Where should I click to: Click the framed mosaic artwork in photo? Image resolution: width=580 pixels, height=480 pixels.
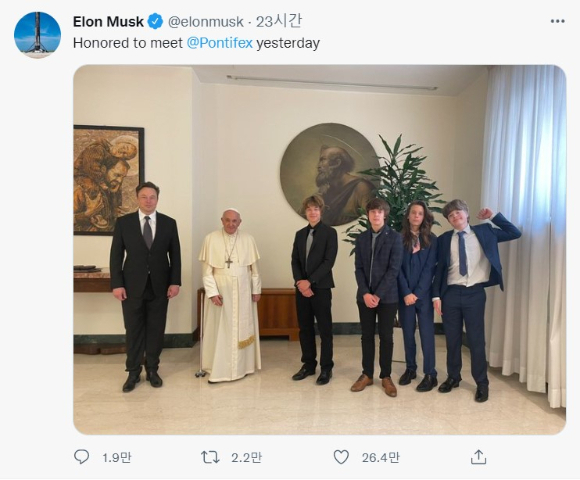pyautogui.click(x=109, y=180)
